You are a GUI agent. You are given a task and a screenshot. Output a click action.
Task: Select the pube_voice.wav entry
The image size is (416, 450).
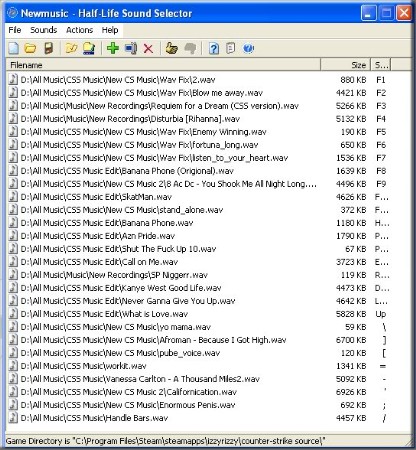pyautogui.click(x=120, y=353)
